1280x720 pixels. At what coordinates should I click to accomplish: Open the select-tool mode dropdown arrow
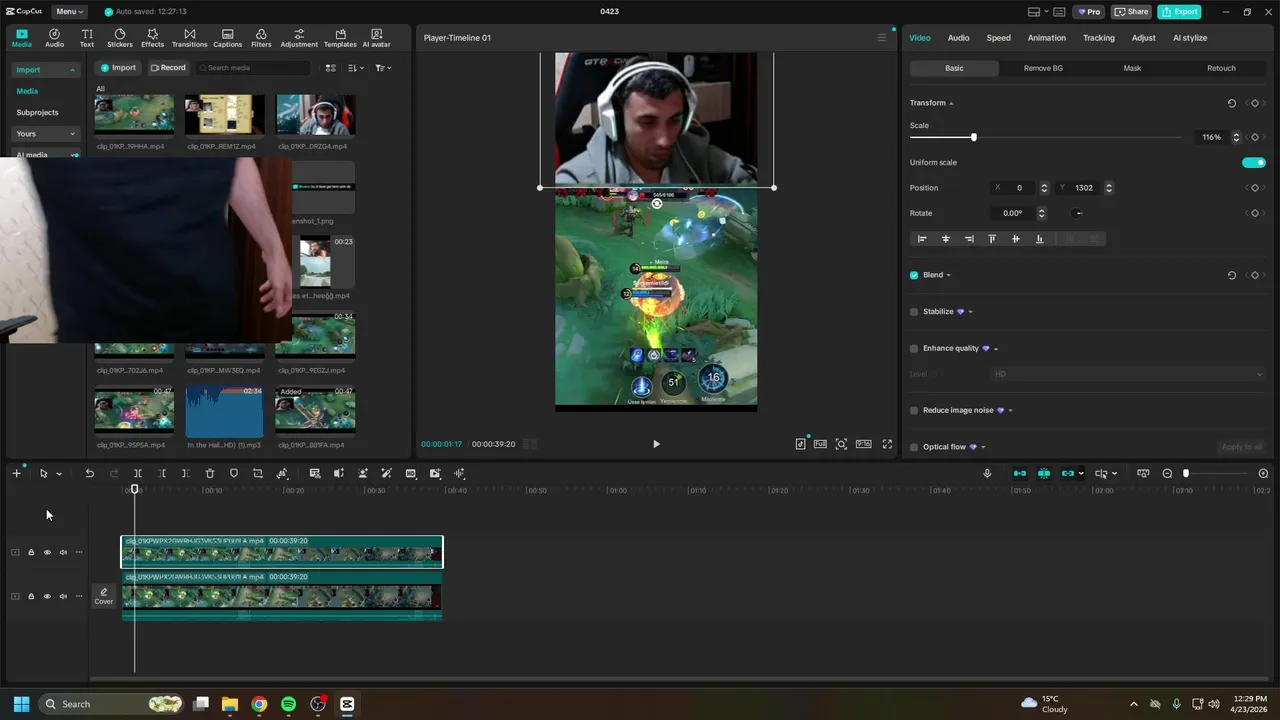click(x=59, y=474)
